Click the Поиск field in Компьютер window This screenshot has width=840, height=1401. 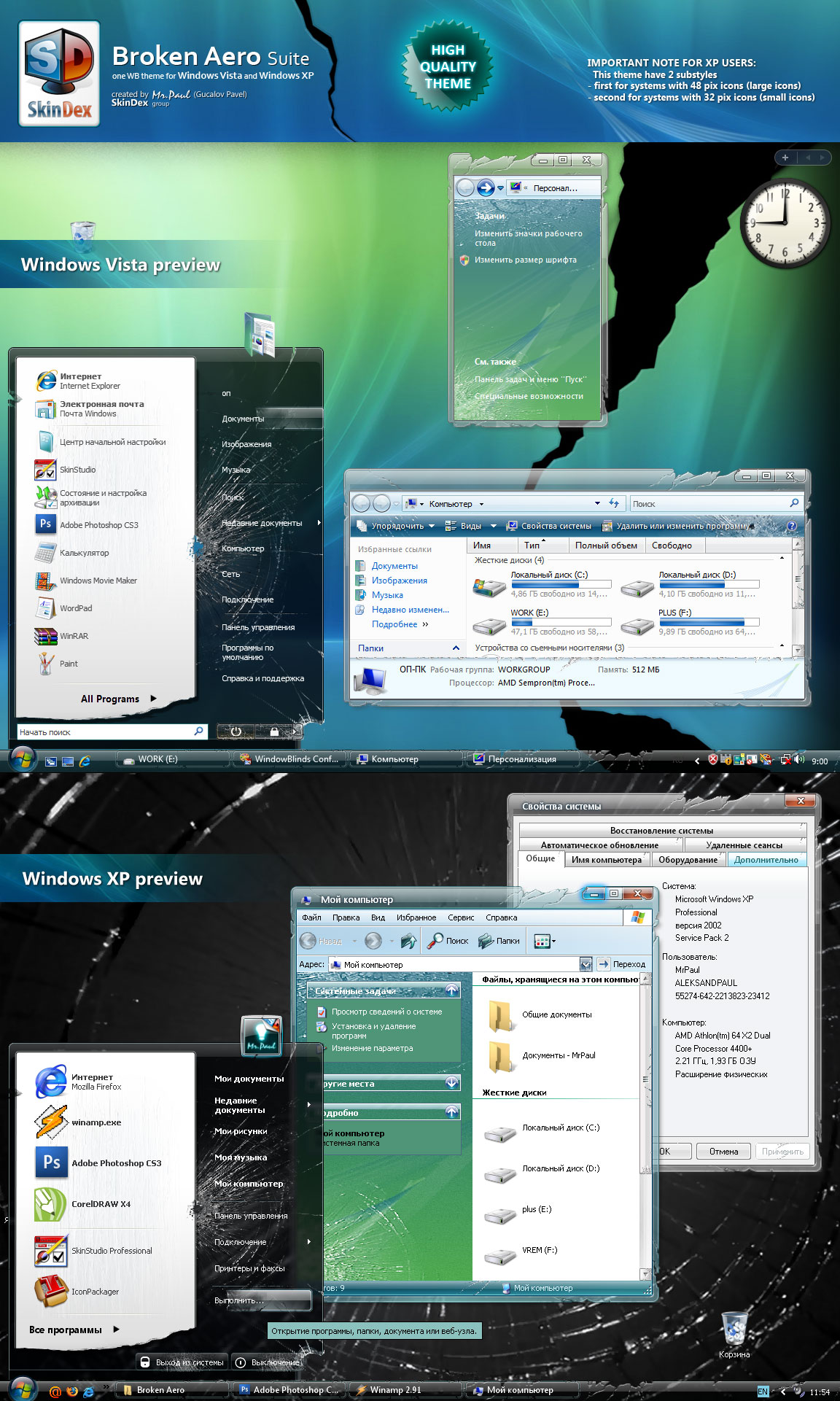click(x=715, y=504)
